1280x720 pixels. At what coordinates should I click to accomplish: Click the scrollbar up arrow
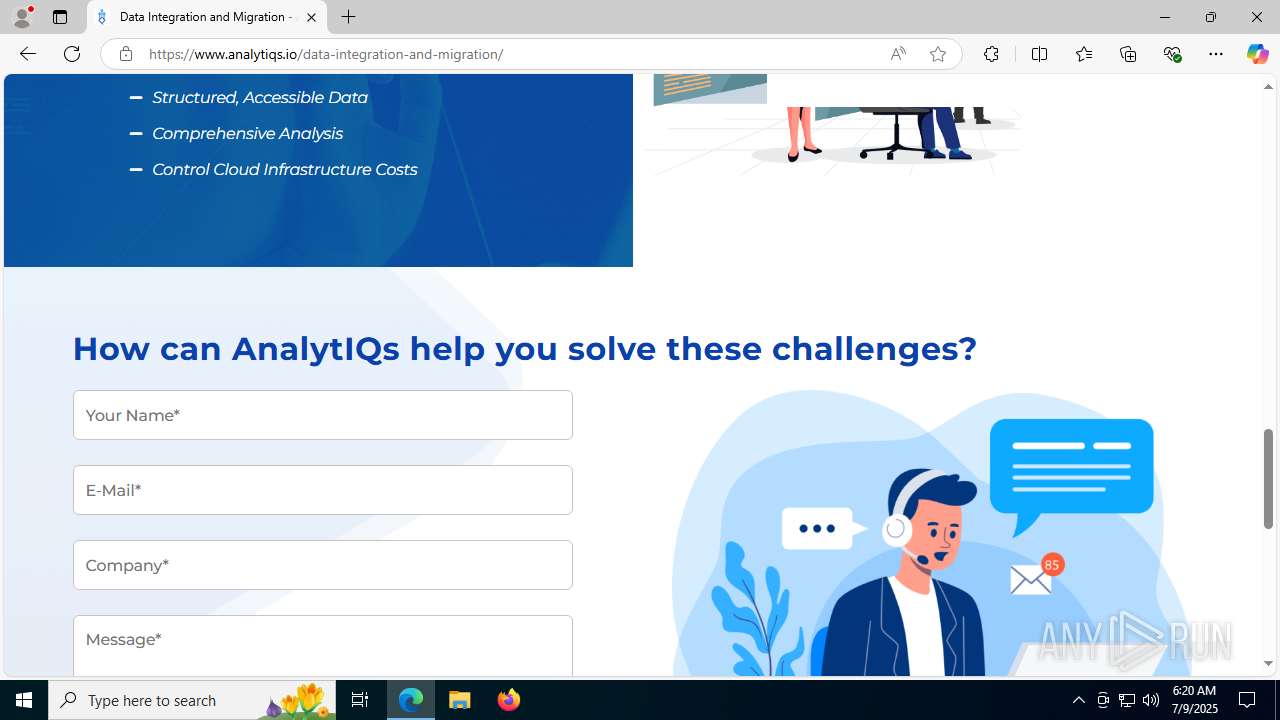point(1268,86)
